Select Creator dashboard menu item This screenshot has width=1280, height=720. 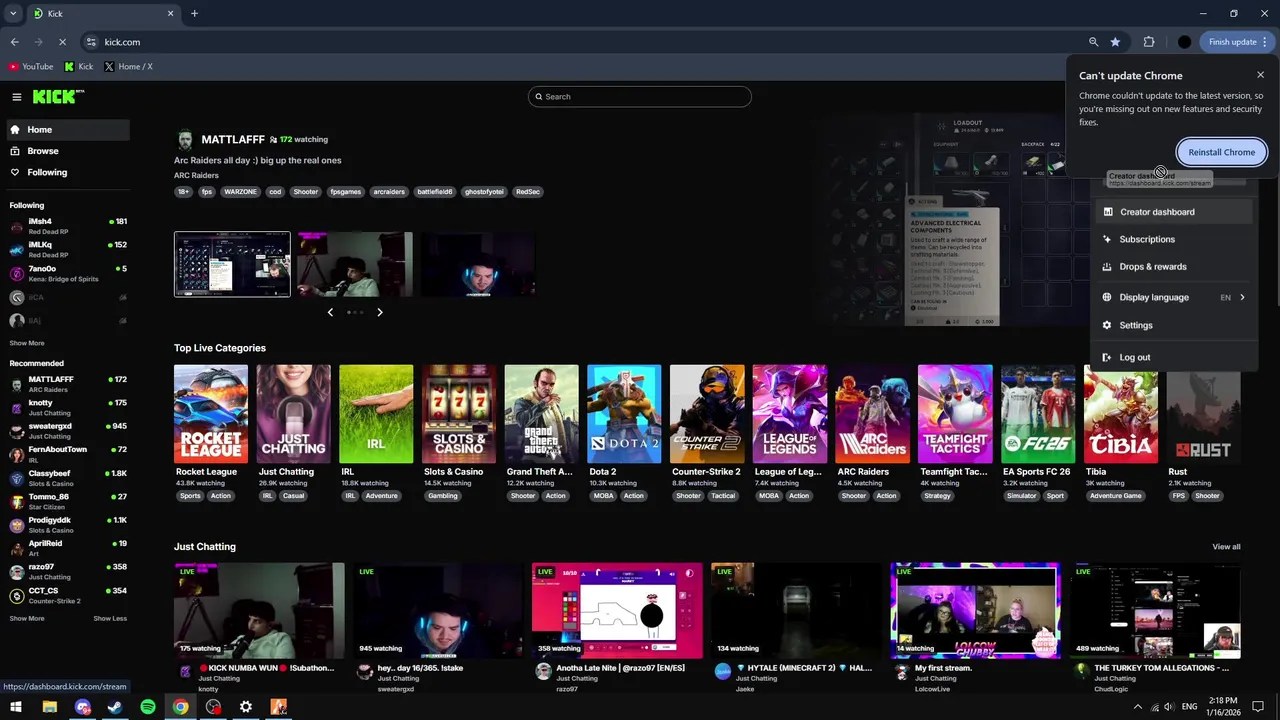[1172, 212]
